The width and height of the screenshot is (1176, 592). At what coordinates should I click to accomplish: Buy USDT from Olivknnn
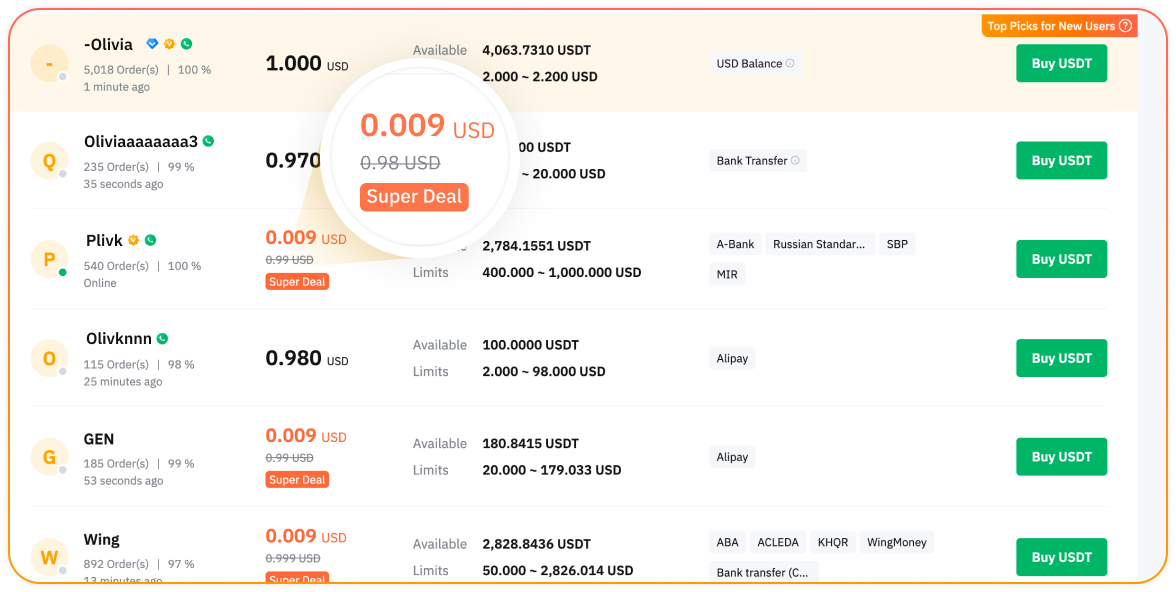(x=1061, y=358)
